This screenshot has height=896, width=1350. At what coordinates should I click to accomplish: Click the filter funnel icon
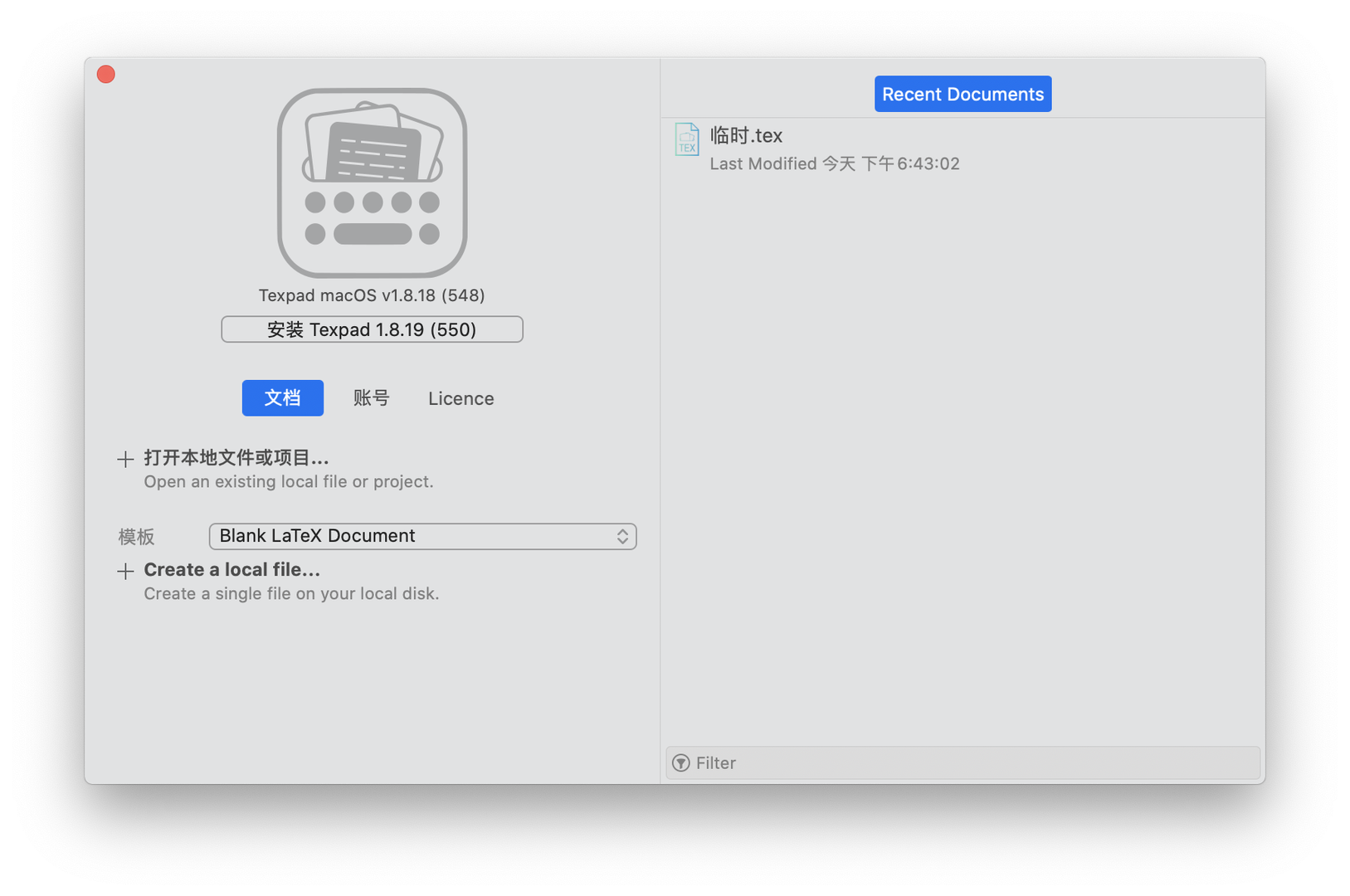681,763
